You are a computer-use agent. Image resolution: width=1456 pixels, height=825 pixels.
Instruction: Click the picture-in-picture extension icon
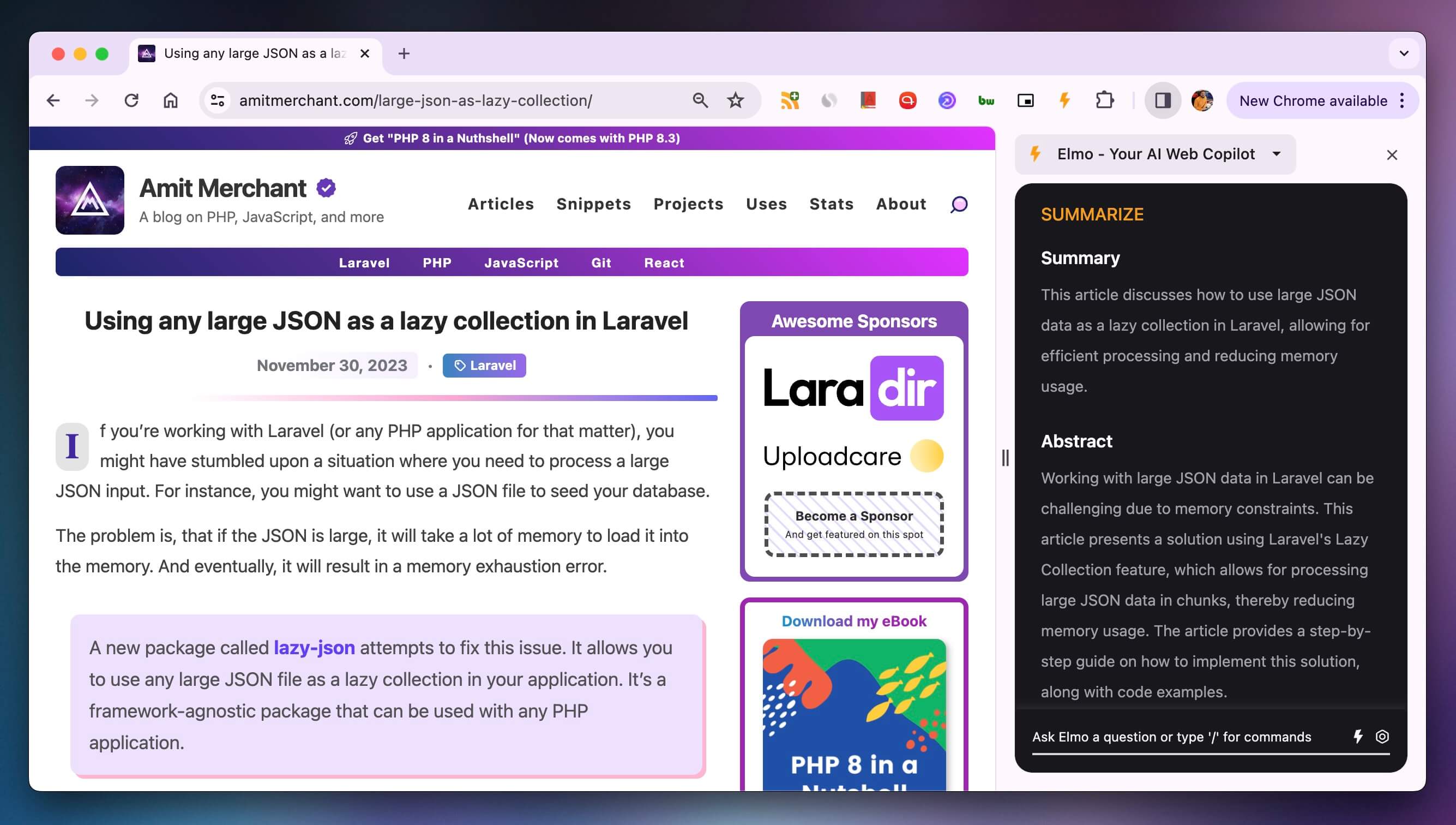[x=1026, y=100]
